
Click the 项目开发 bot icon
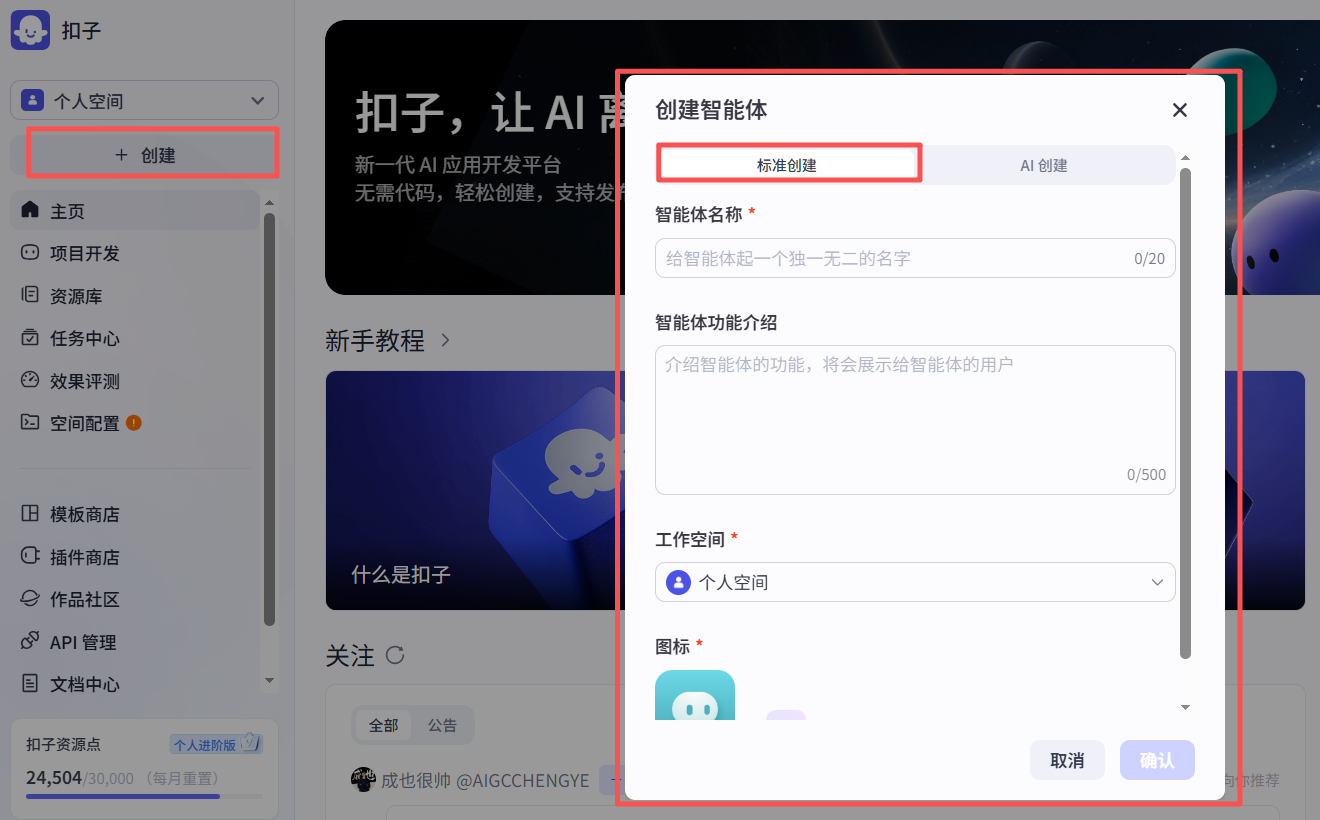click(30, 253)
